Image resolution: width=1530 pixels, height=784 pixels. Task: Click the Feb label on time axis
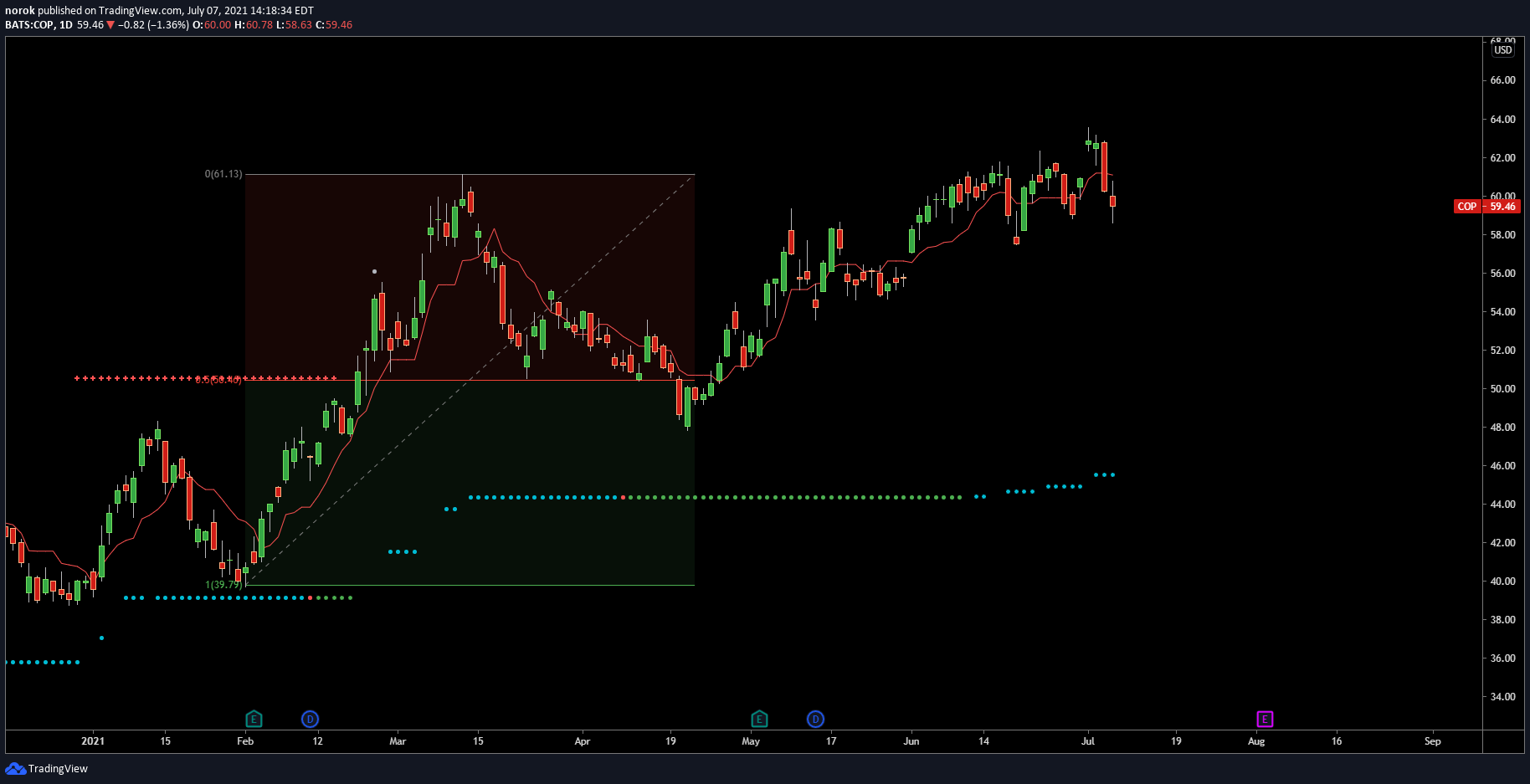click(x=245, y=741)
